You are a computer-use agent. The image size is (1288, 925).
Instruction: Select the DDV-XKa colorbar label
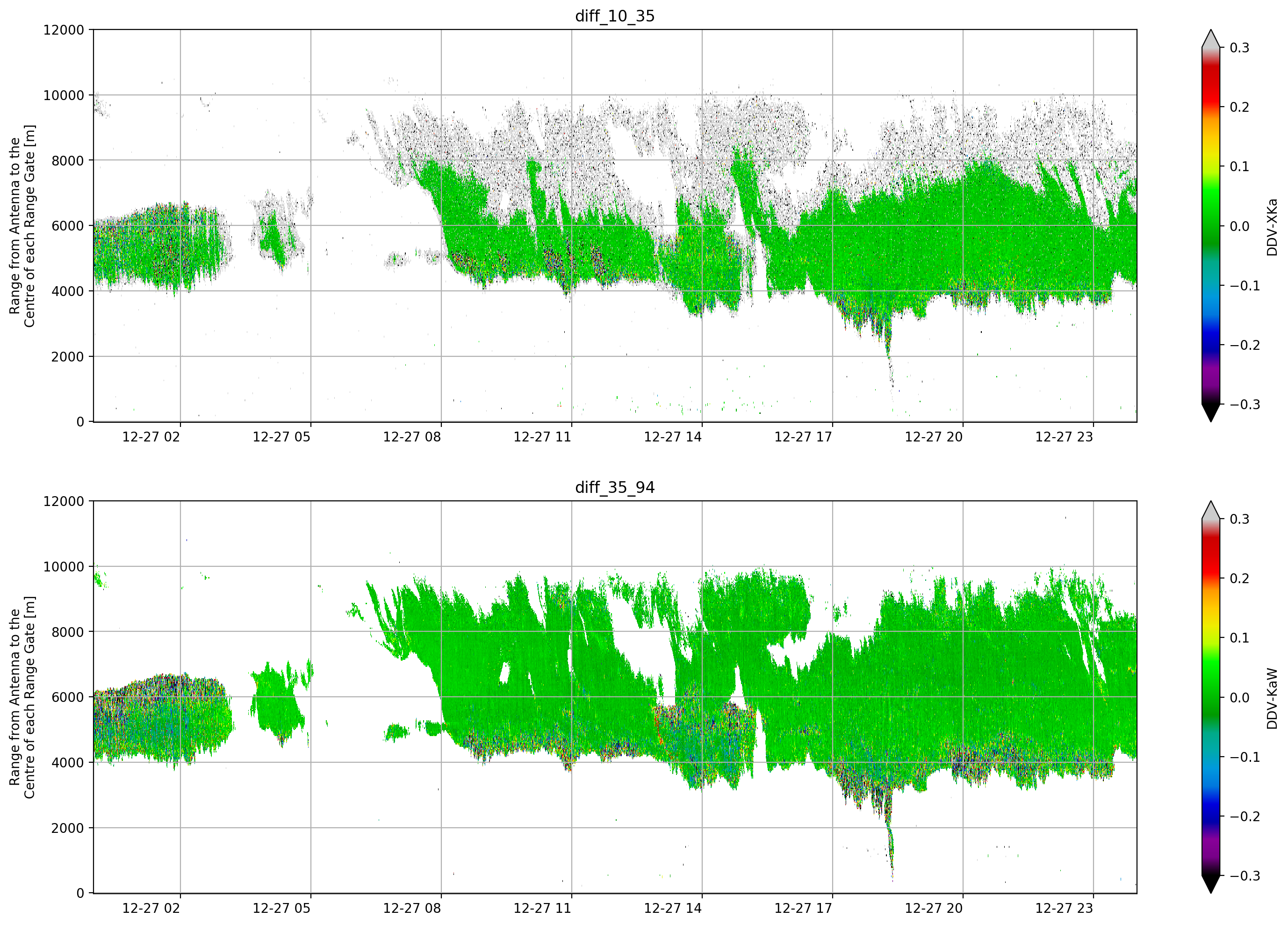pyautogui.click(x=1272, y=227)
